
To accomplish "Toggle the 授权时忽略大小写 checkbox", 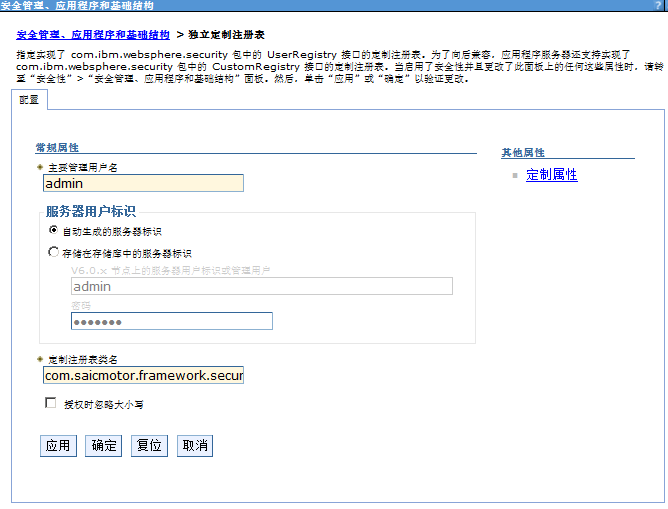I will tap(51, 403).
